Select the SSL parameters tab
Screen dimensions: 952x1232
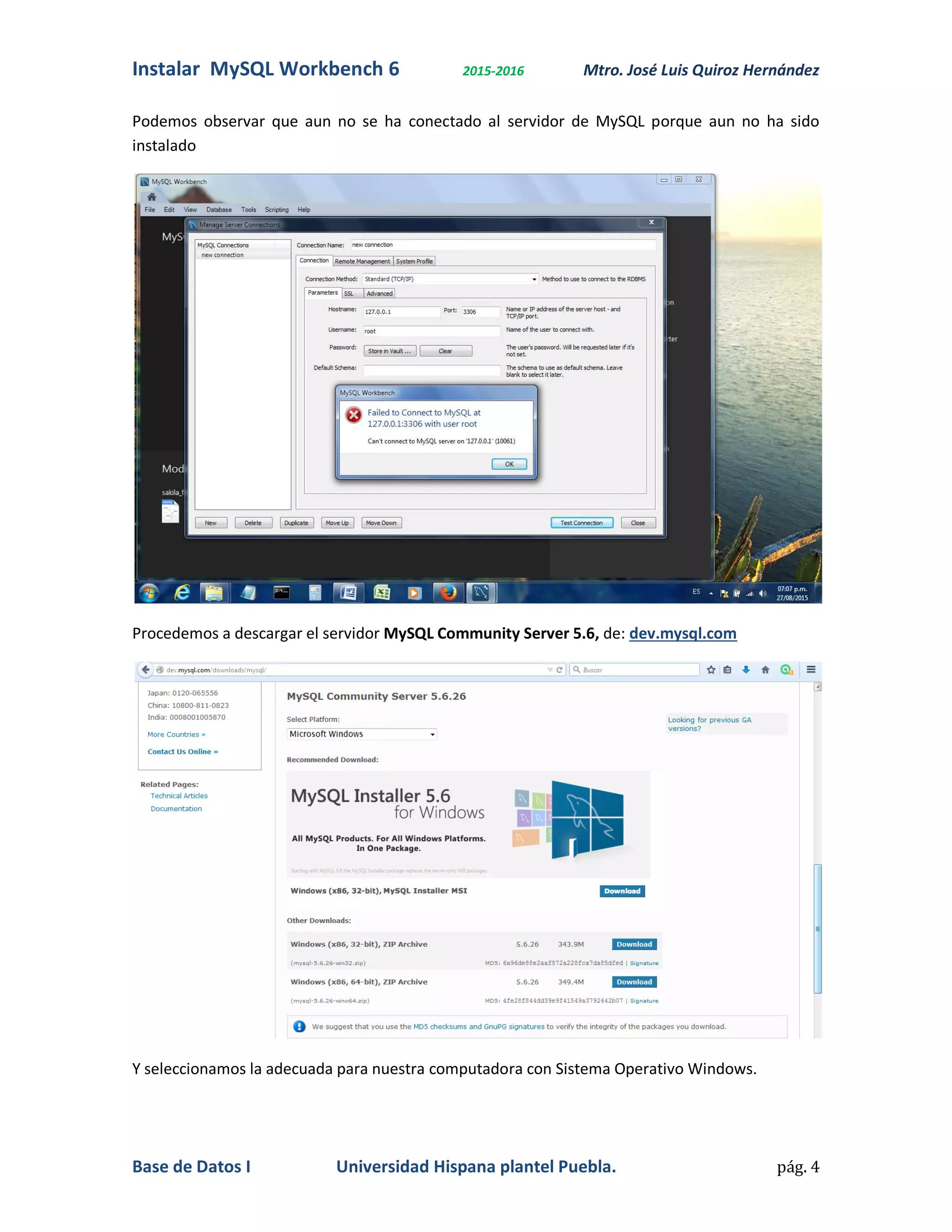click(352, 293)
